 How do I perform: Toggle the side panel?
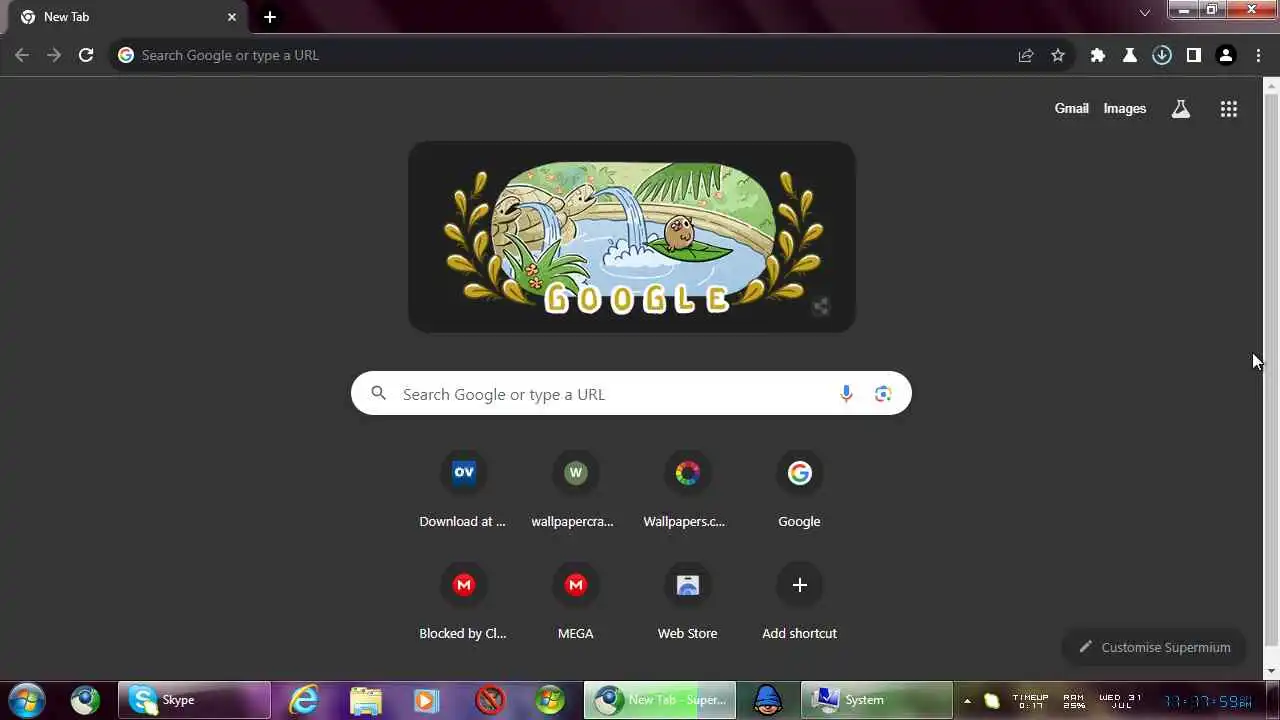coord(1194,55)
